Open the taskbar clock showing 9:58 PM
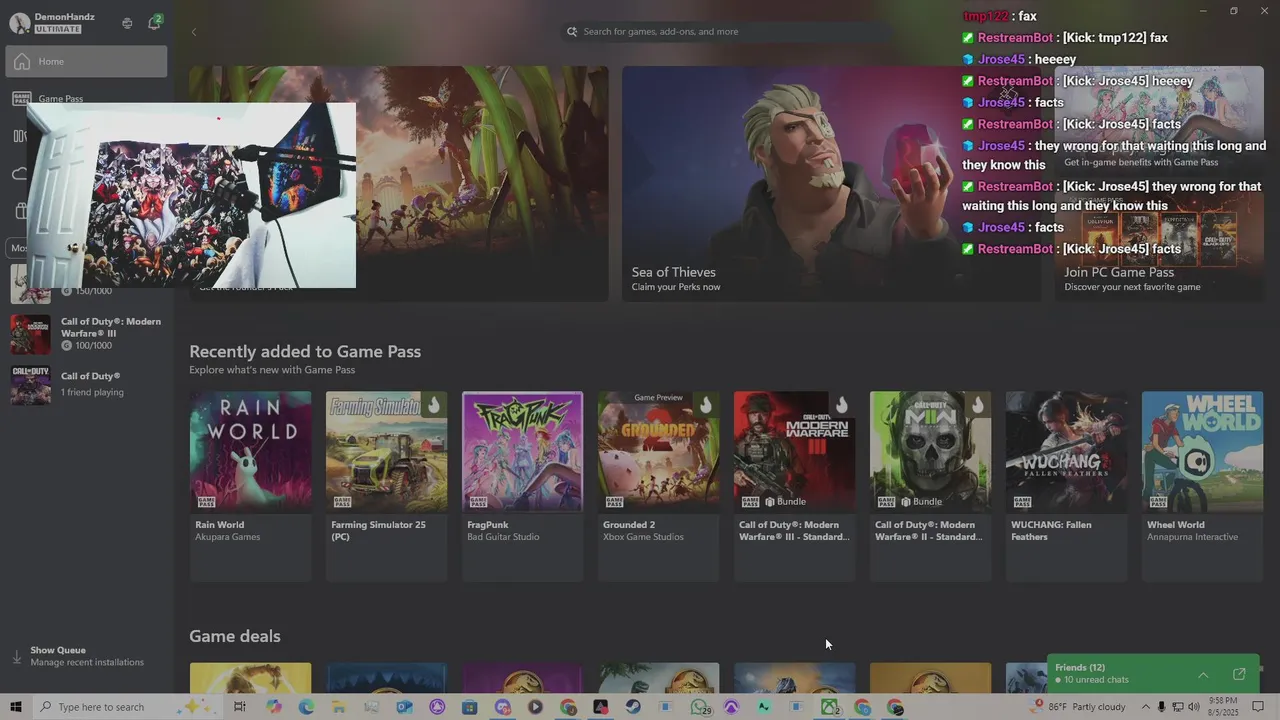Screen dimensions: 1280x720 1223,707
